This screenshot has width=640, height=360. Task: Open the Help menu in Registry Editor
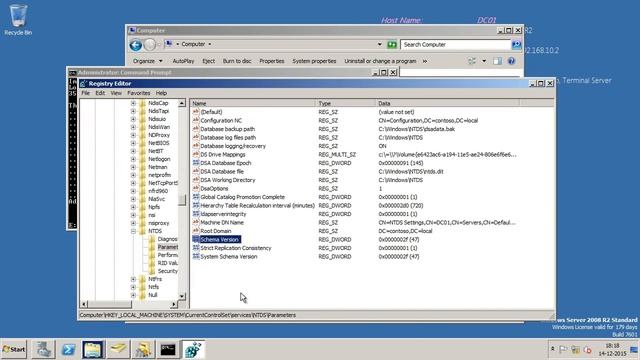tap(161, 93)
